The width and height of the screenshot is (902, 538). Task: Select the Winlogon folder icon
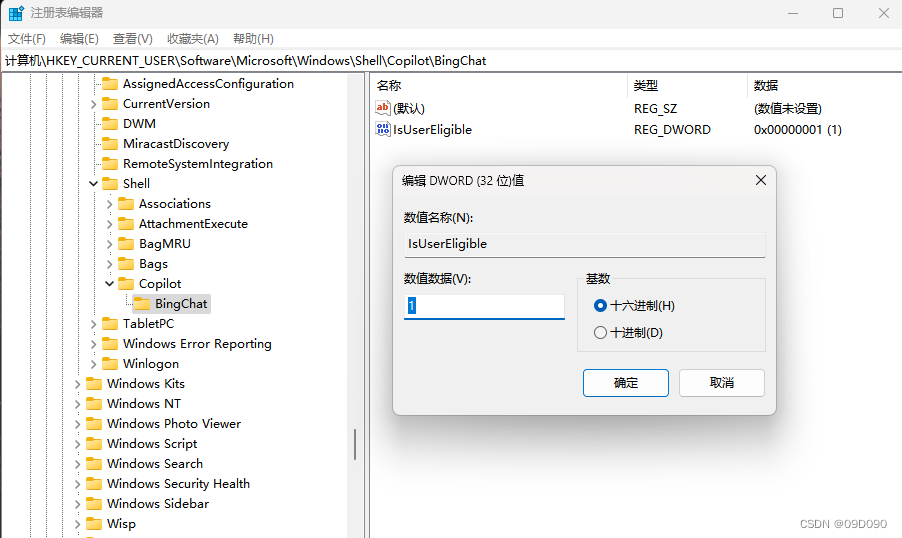110,364
